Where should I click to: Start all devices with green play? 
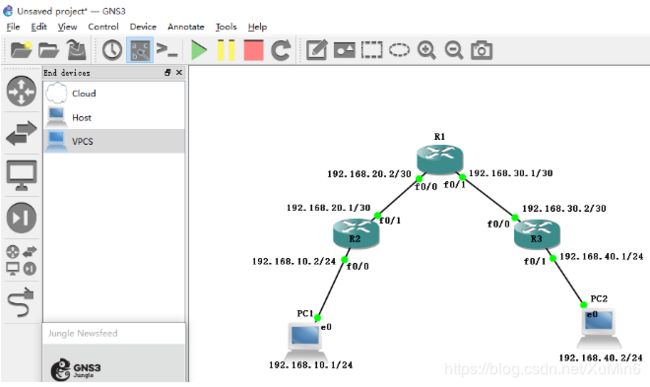[x=199, y=50]
